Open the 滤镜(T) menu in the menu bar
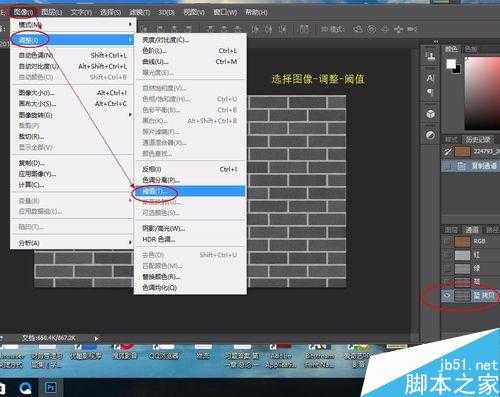 [140, 12]
